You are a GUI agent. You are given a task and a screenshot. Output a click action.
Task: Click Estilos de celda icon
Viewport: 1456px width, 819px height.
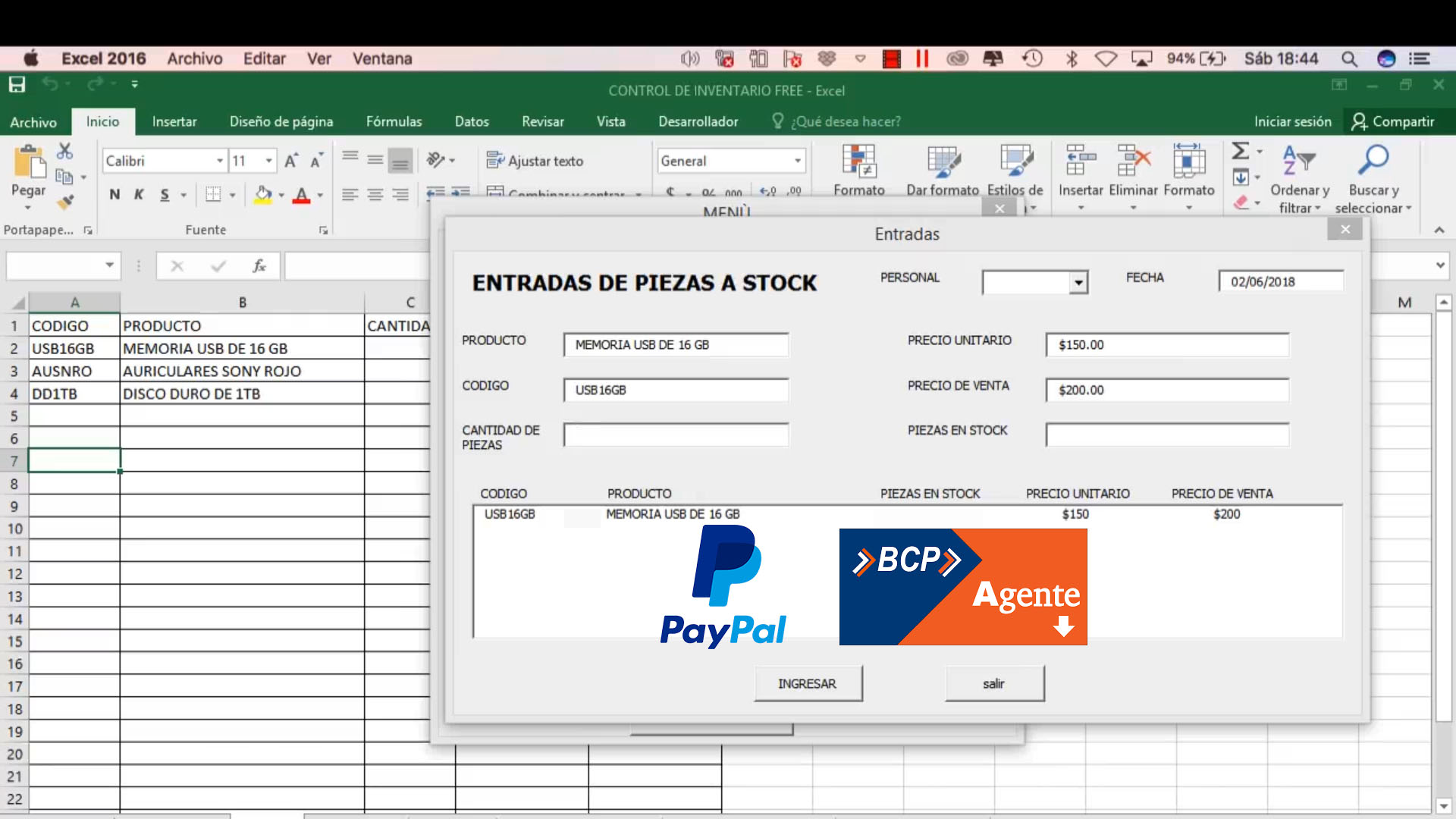1015,160
